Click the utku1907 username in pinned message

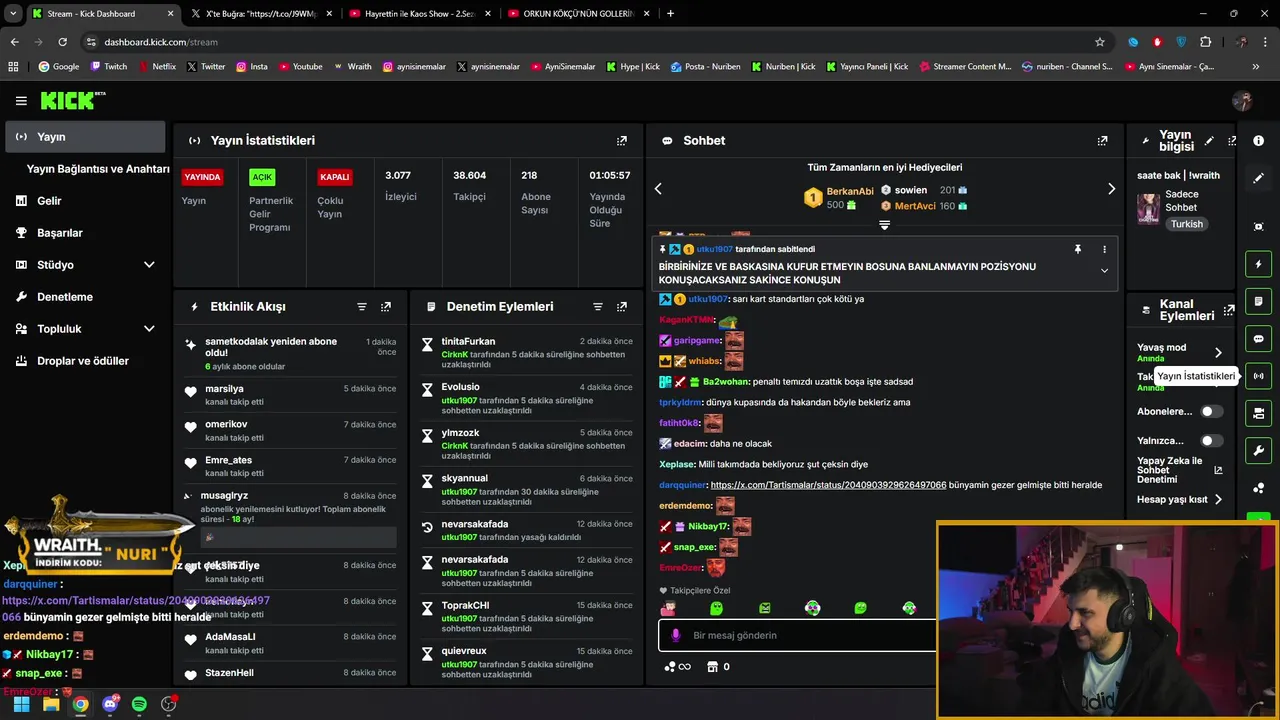(x=715, y=249)
